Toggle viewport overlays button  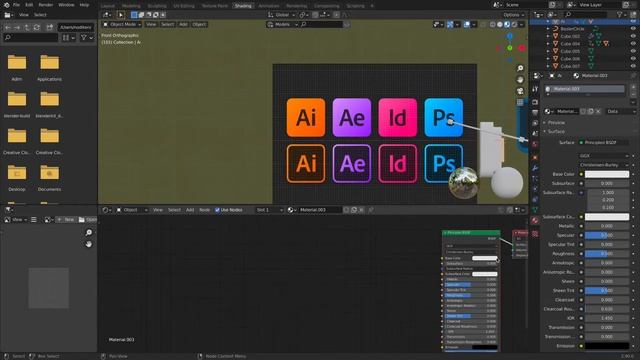tap(467, 24)
